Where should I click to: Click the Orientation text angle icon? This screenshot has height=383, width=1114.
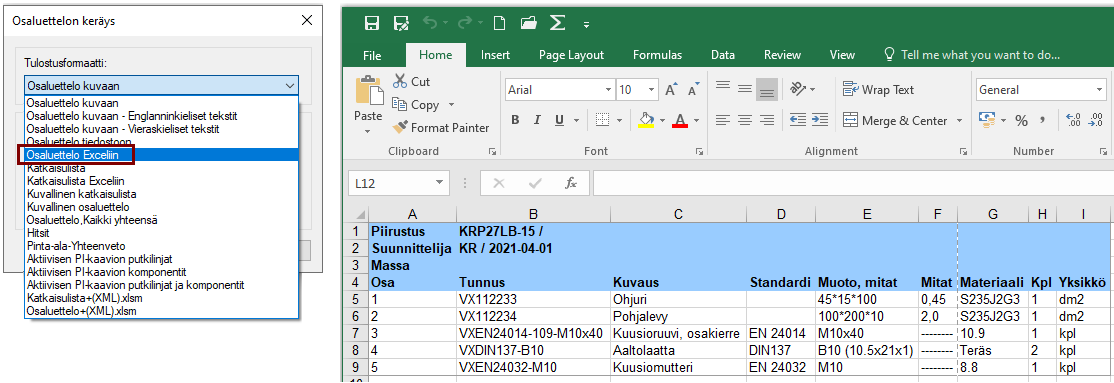799,90
